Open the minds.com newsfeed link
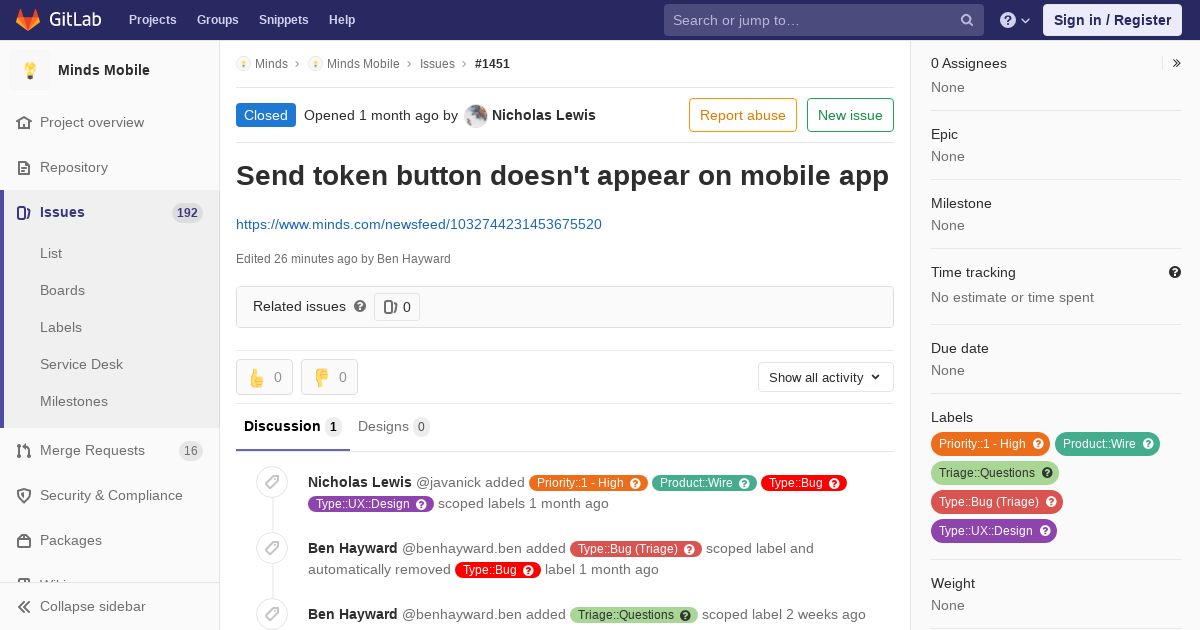Image resolution: width=1200 pixels, height=630 pixels. pyautogui.click(x=419, y=224)
